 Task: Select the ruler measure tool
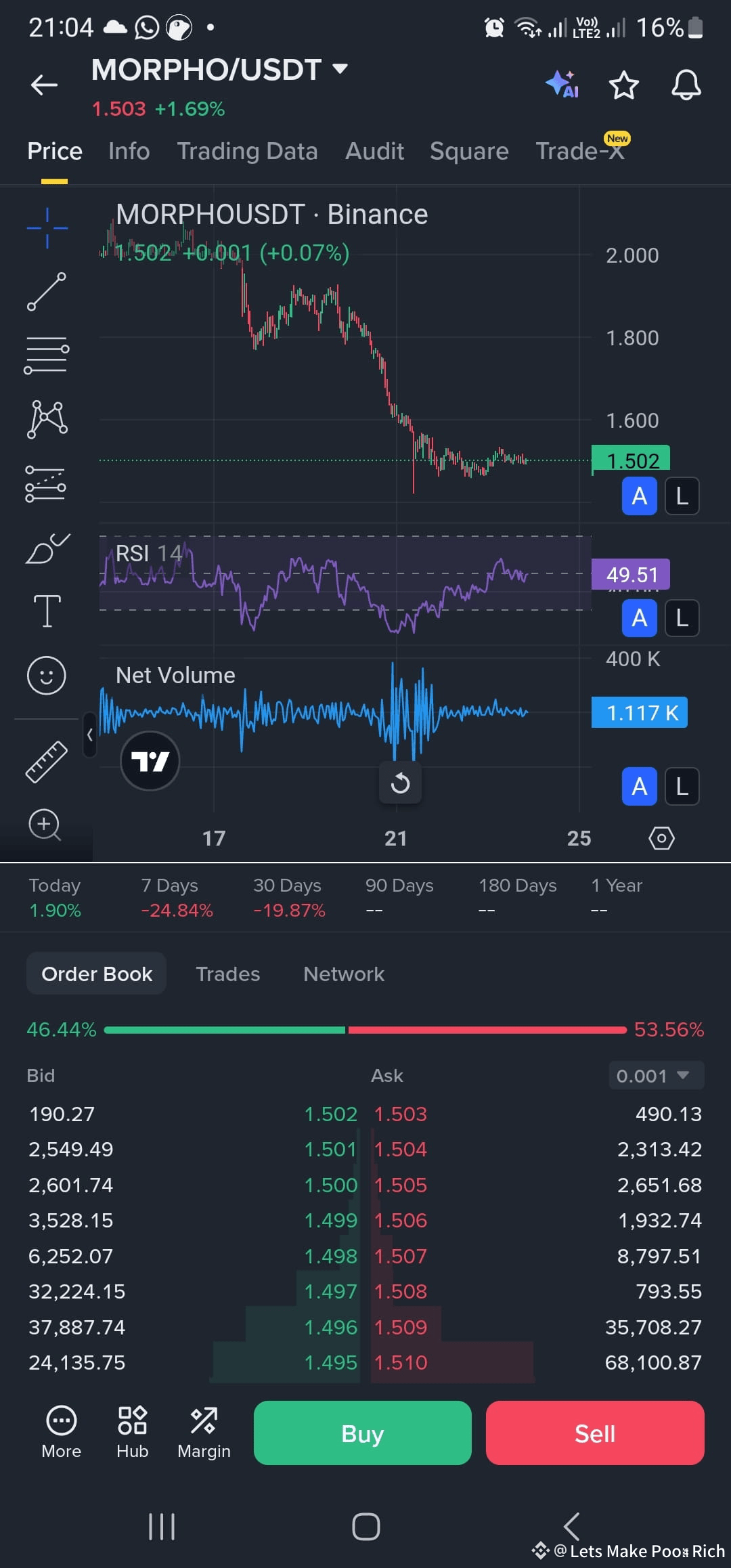point(46,762)
